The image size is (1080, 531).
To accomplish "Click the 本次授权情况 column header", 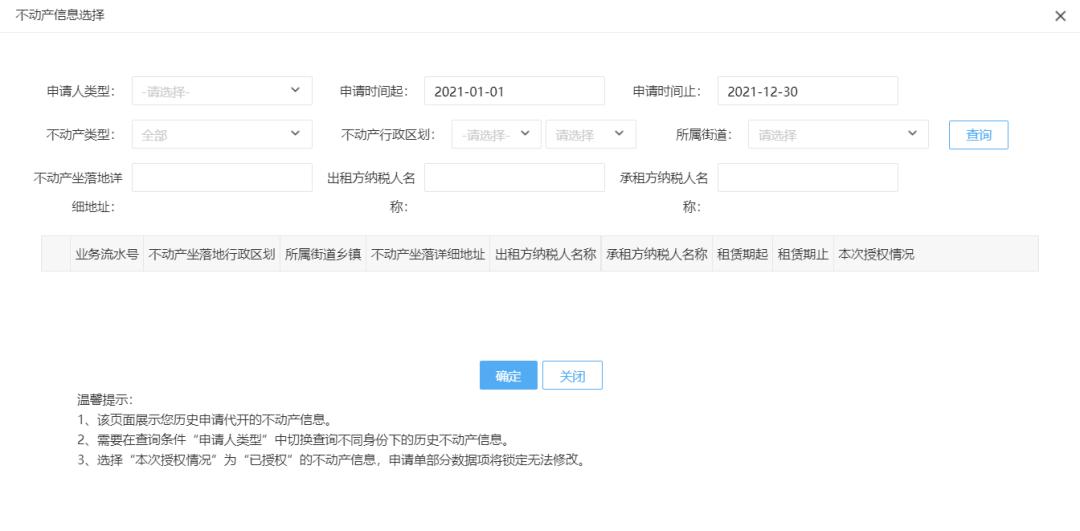I will [x=876, y=253].
